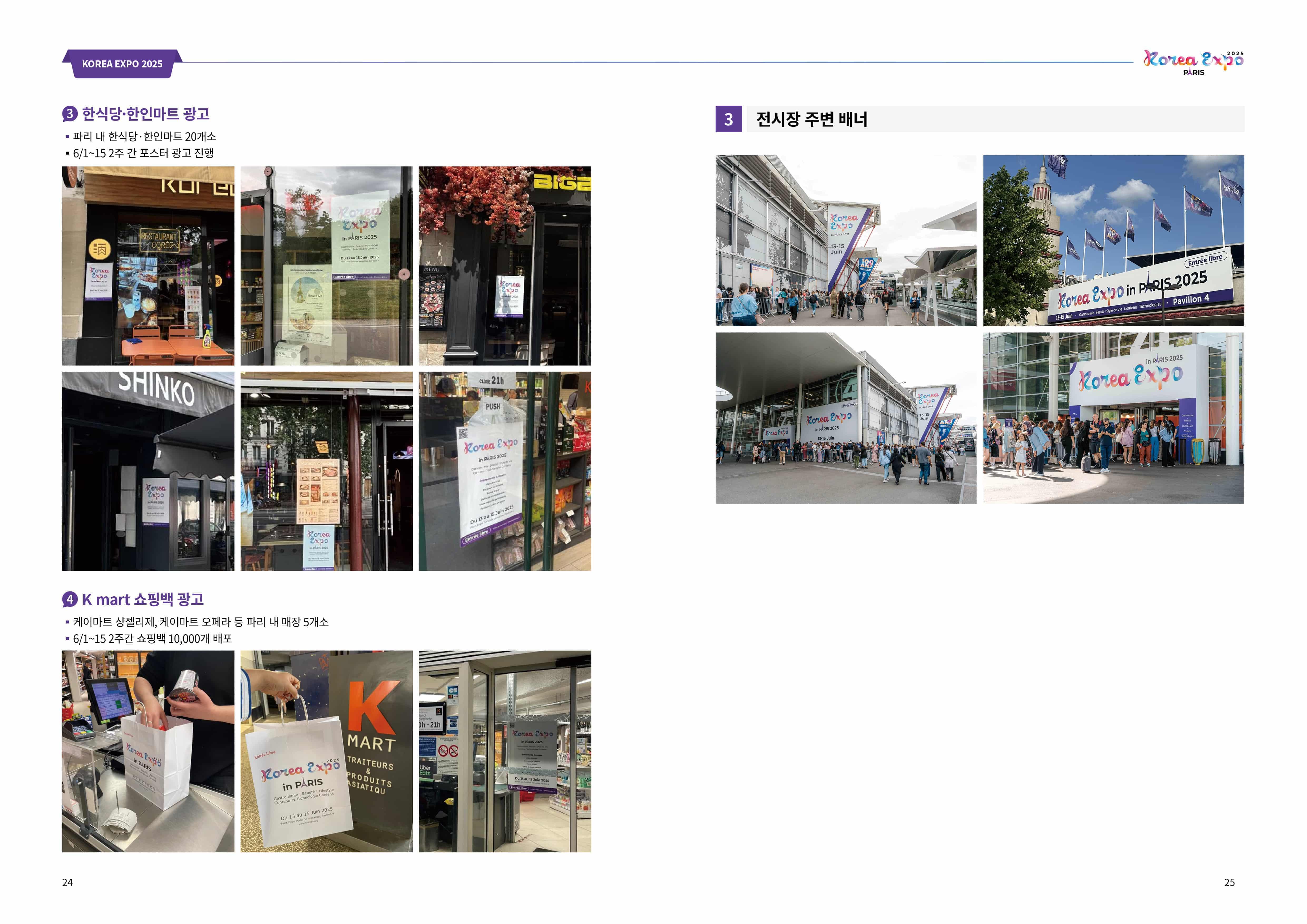Click page number 25

[x=1229, y=882]
